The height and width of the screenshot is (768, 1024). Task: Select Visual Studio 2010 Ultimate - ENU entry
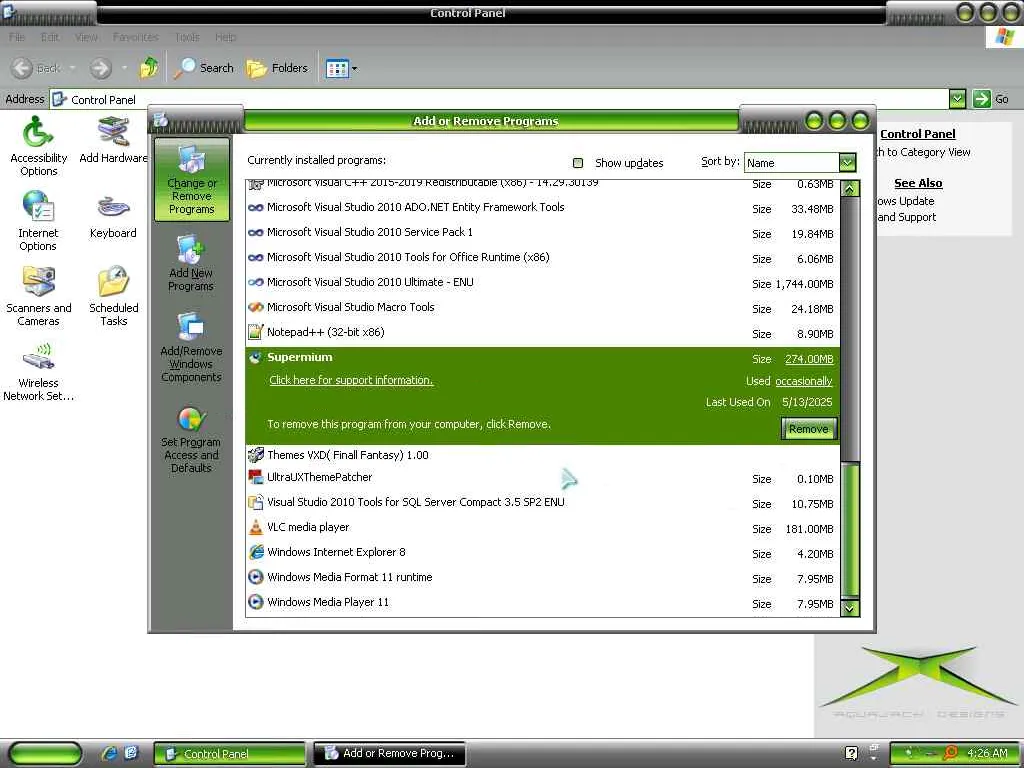[543, 283]
